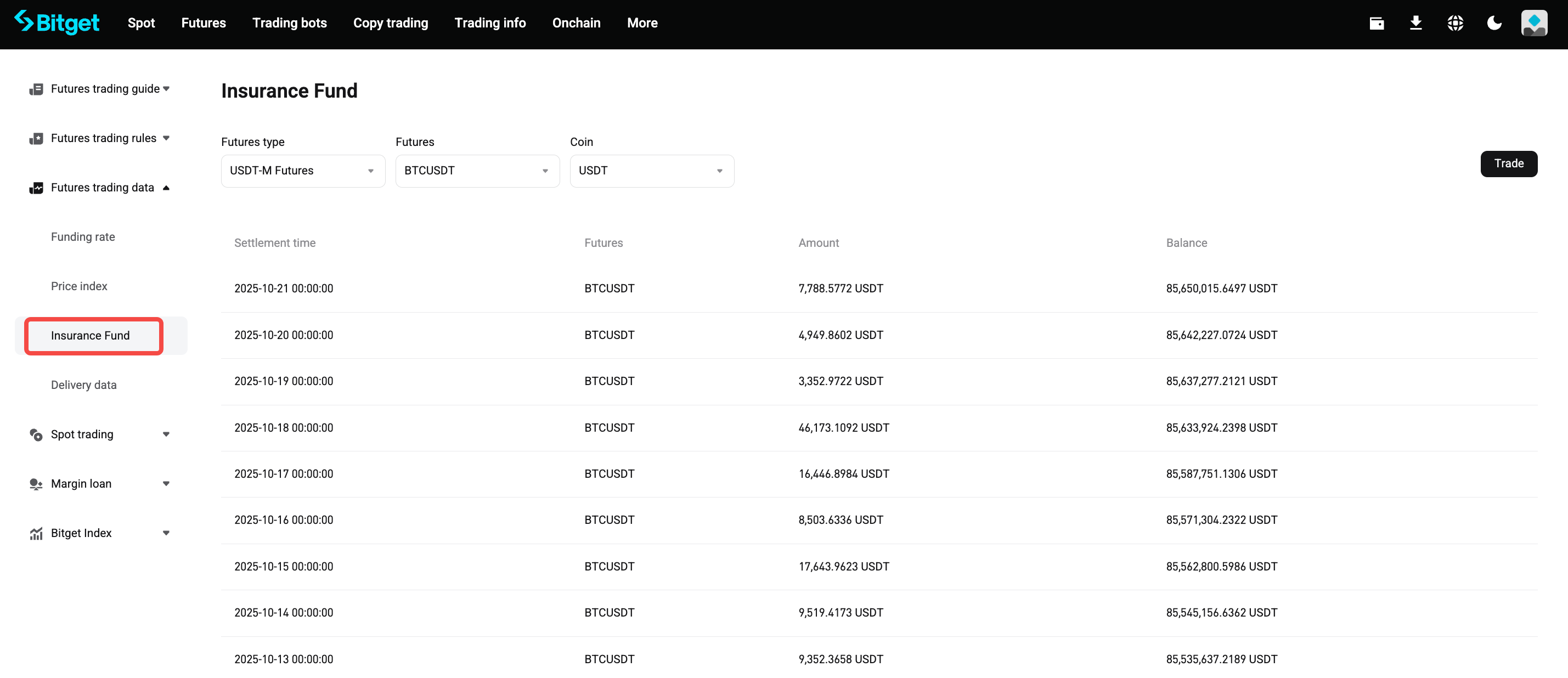Click the download app icon

tap(1415, 23)
